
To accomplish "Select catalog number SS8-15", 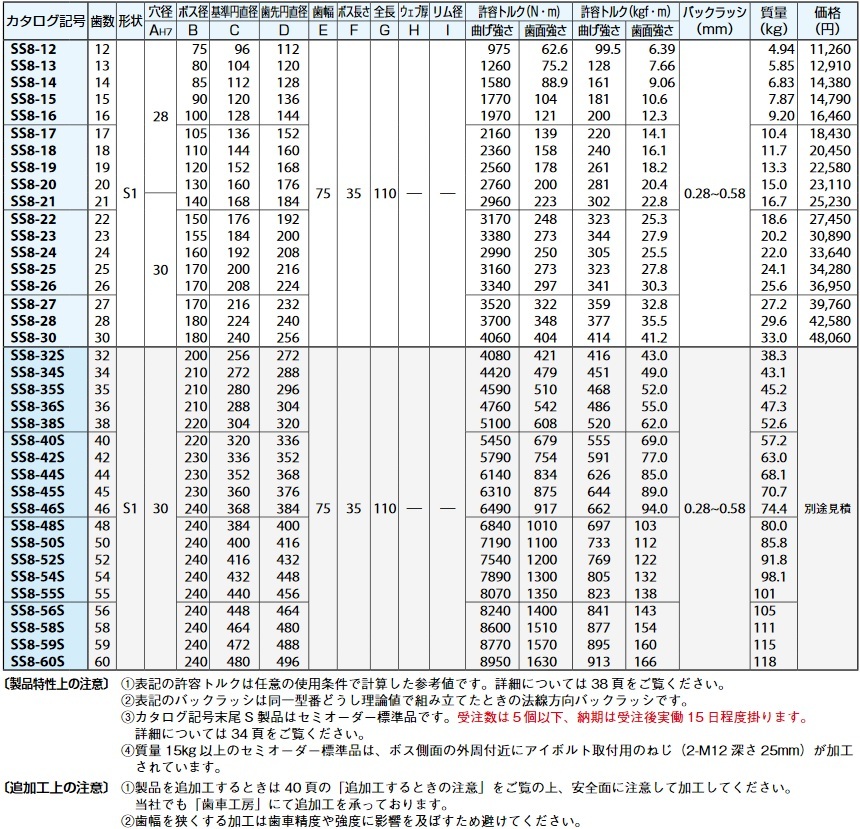I will [x=33, y=99].
